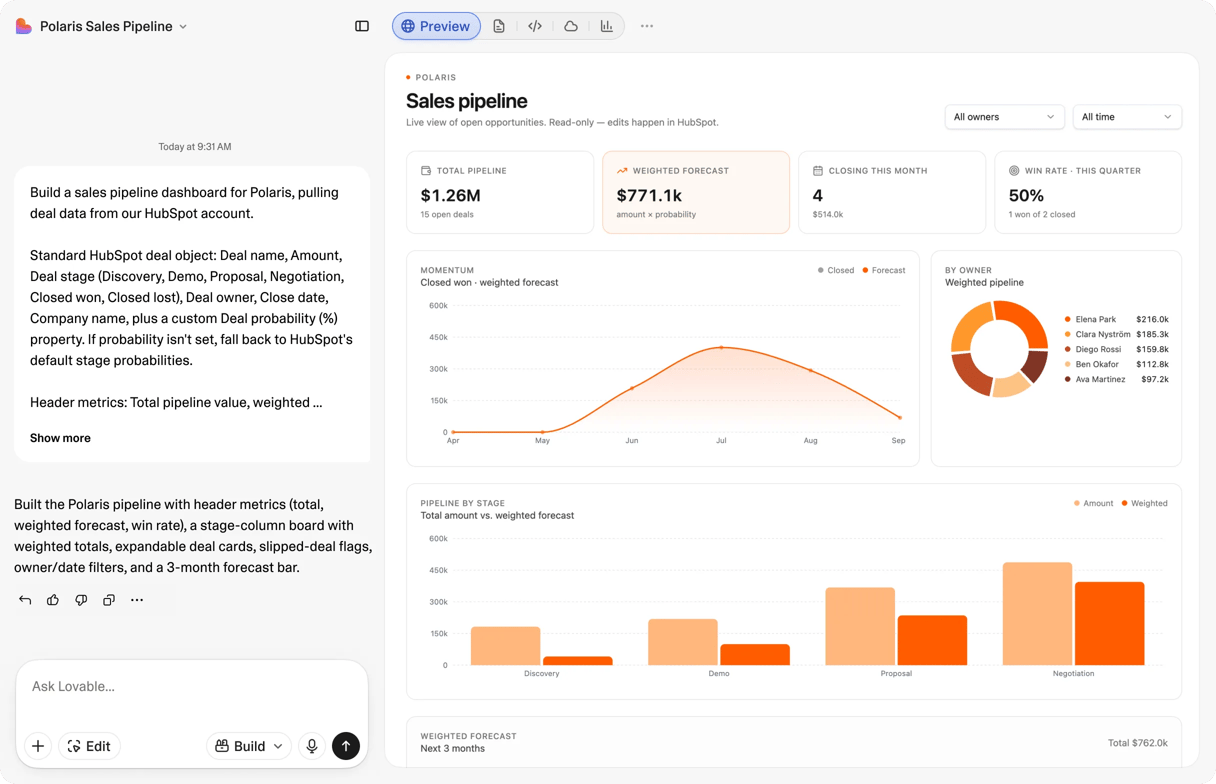Screen dimensions: 1216x784
Task: Click the plus attach button
Action: (38, 746)
